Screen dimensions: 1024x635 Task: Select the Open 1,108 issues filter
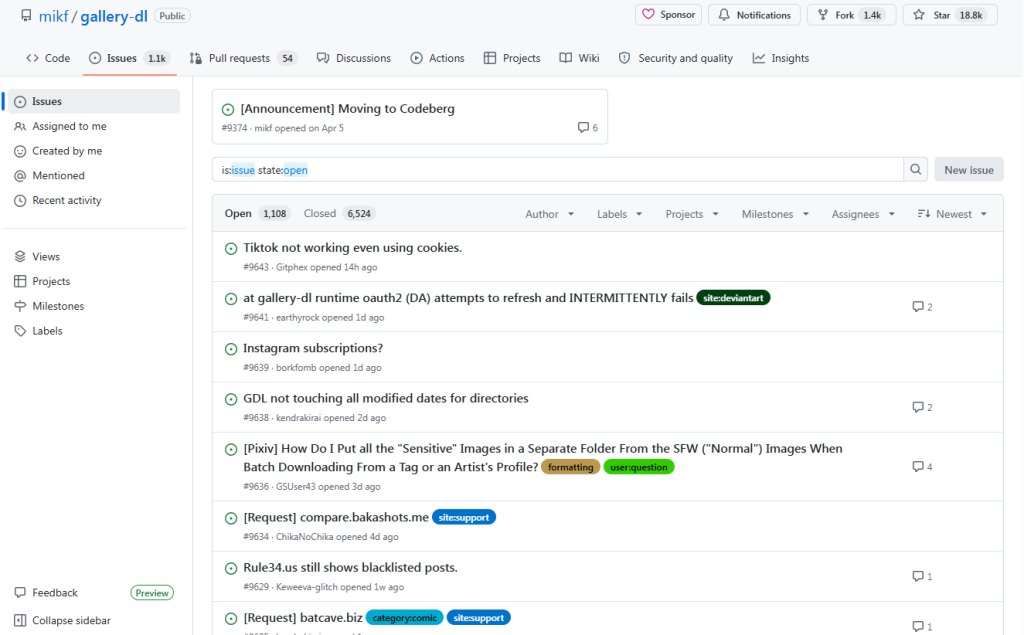(257, 214)
